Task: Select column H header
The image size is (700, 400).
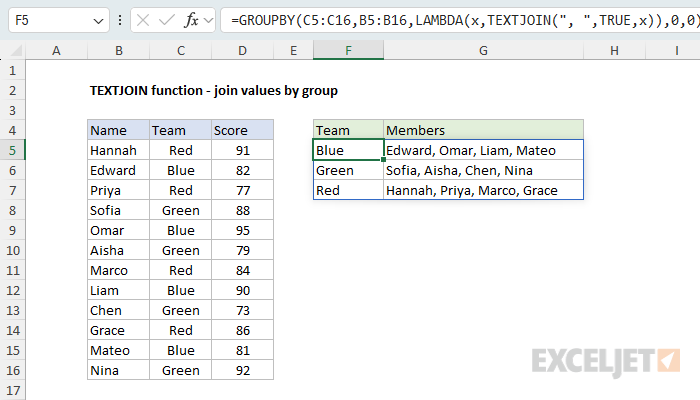Action: 614,50
